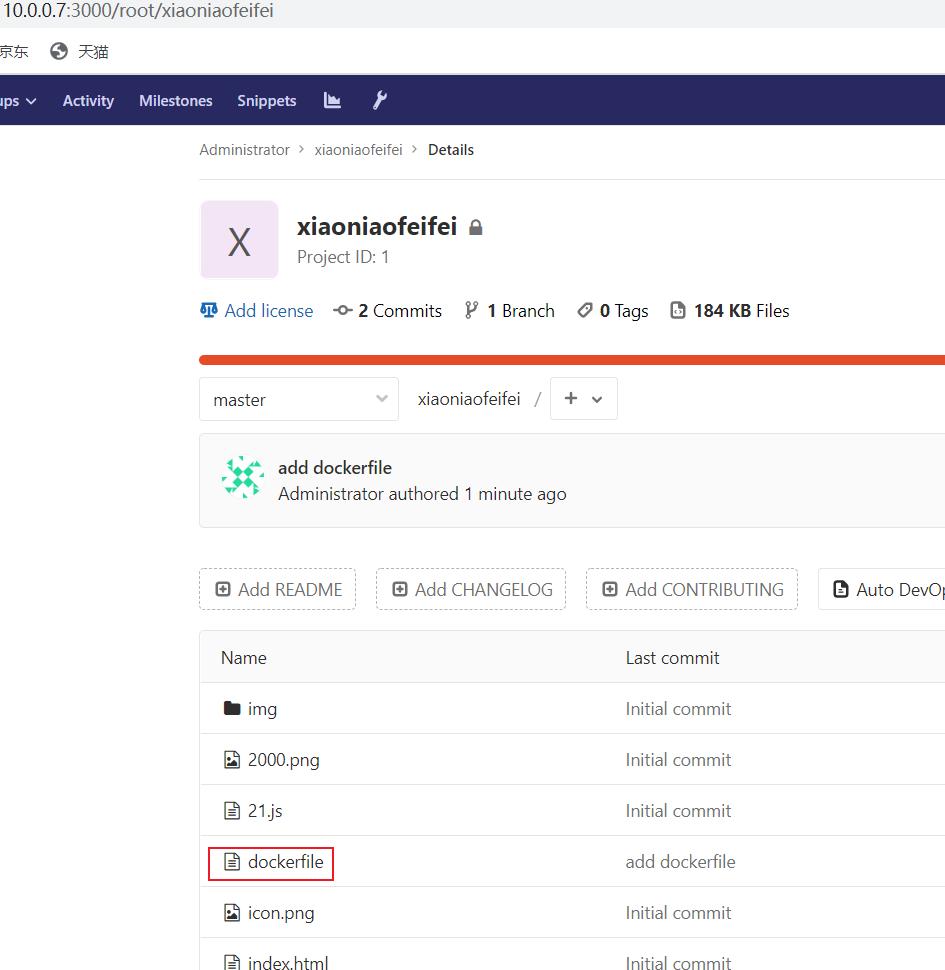Open the admin area wrench icon

click(379, 100)
